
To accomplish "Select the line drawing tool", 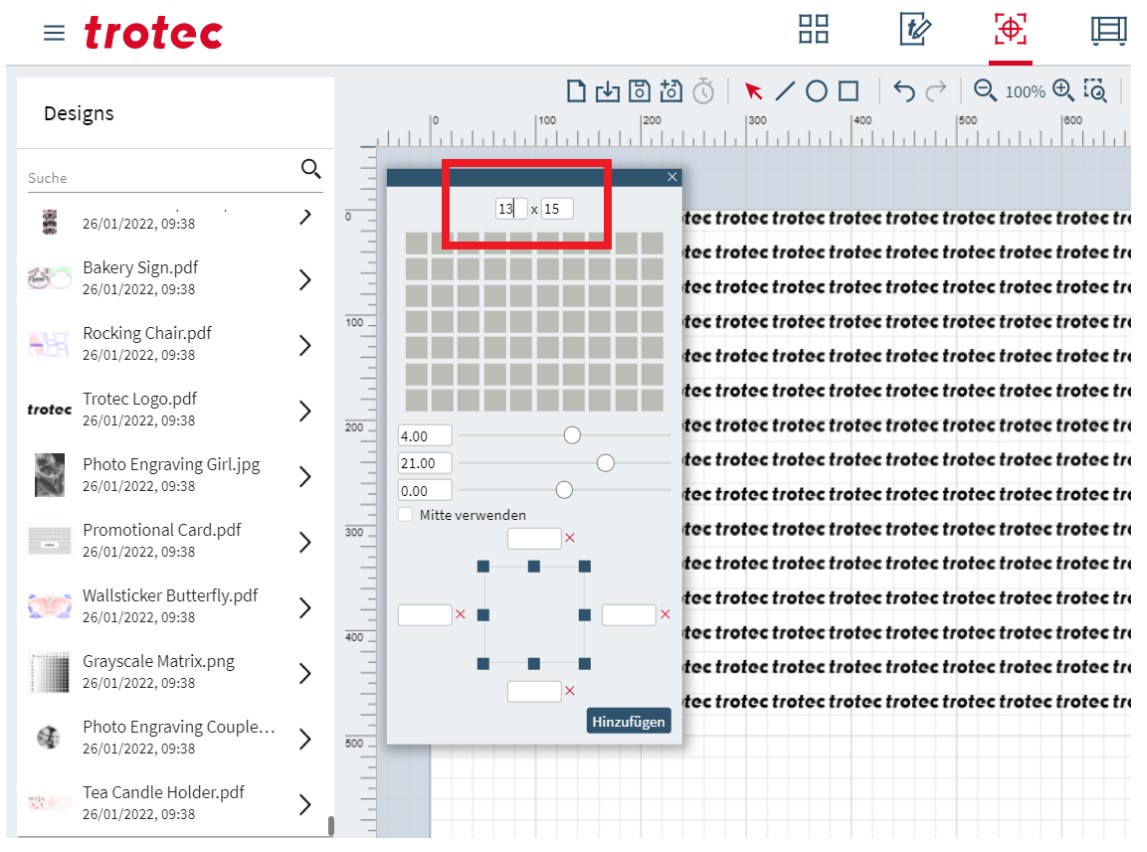I will coord(786,91).
